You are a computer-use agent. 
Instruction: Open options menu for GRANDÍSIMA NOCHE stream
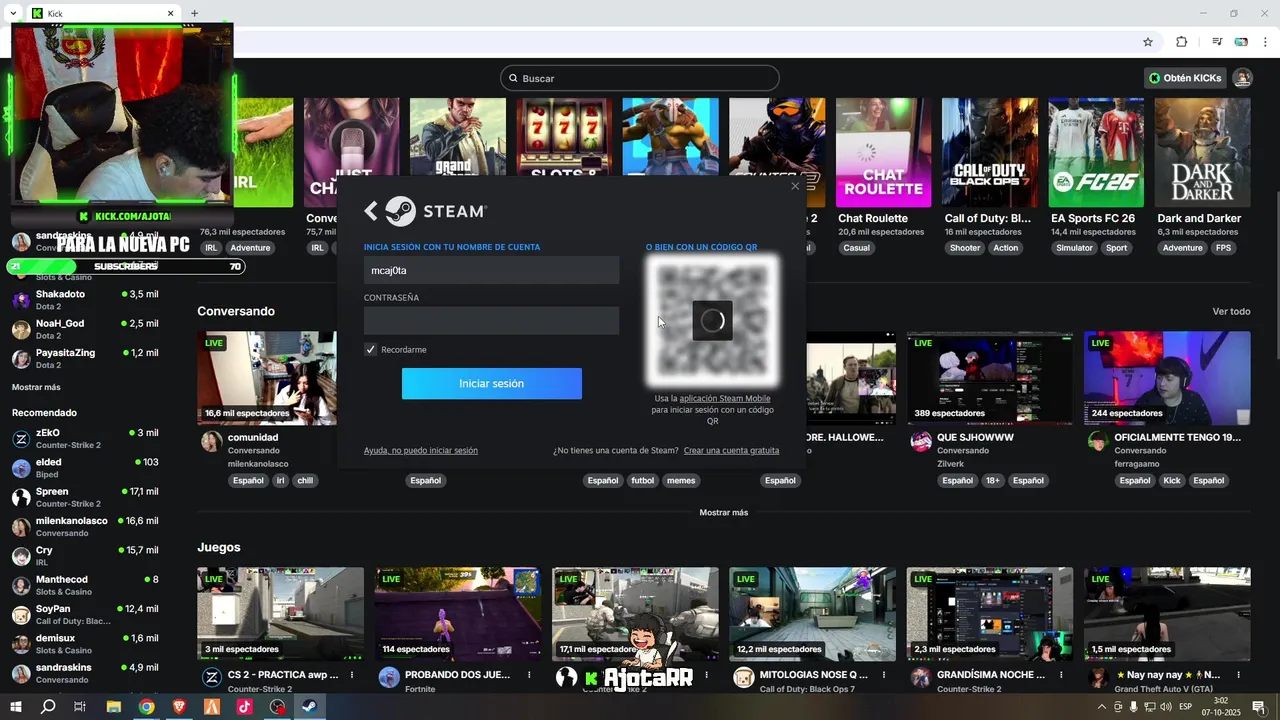[x=1061, y=675]
